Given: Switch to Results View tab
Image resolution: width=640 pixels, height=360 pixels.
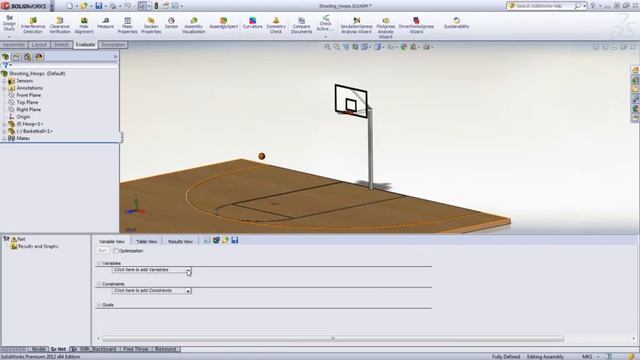Looking at the screenshot, I should tap(180, 242).
